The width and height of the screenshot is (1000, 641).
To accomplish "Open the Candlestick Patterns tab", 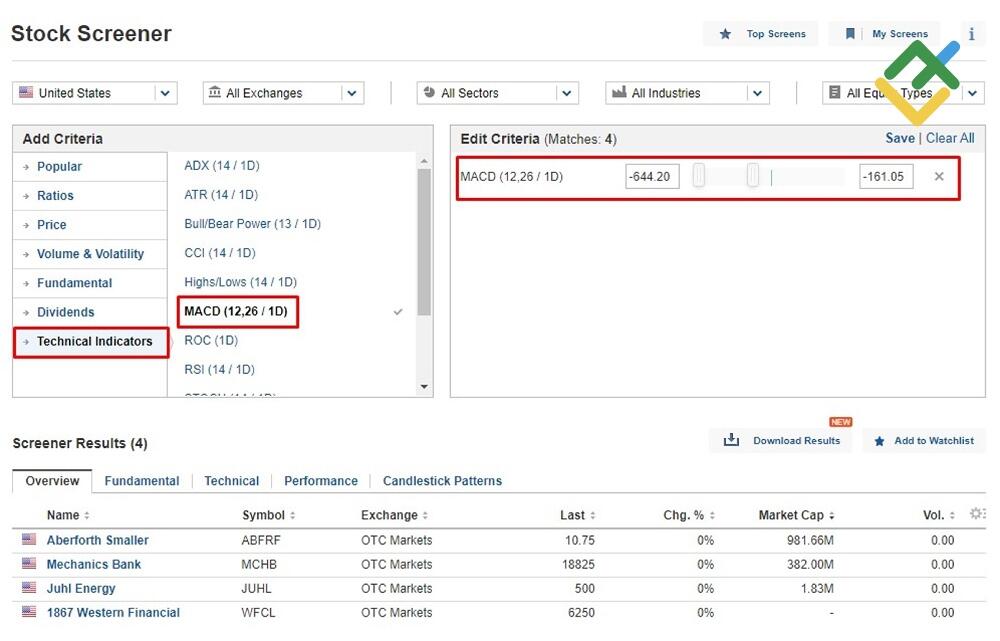I will pos(442,481).
